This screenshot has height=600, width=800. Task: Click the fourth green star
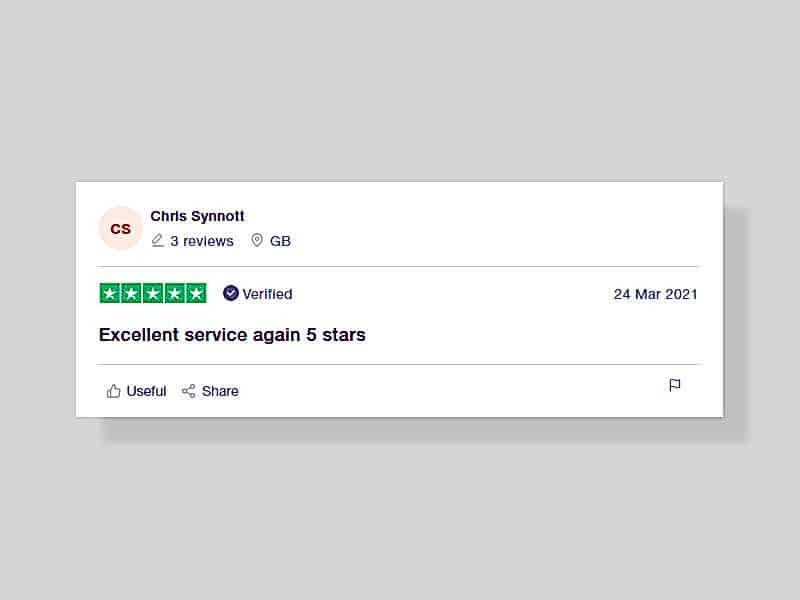pyautogui.click(x=174, y=293)
